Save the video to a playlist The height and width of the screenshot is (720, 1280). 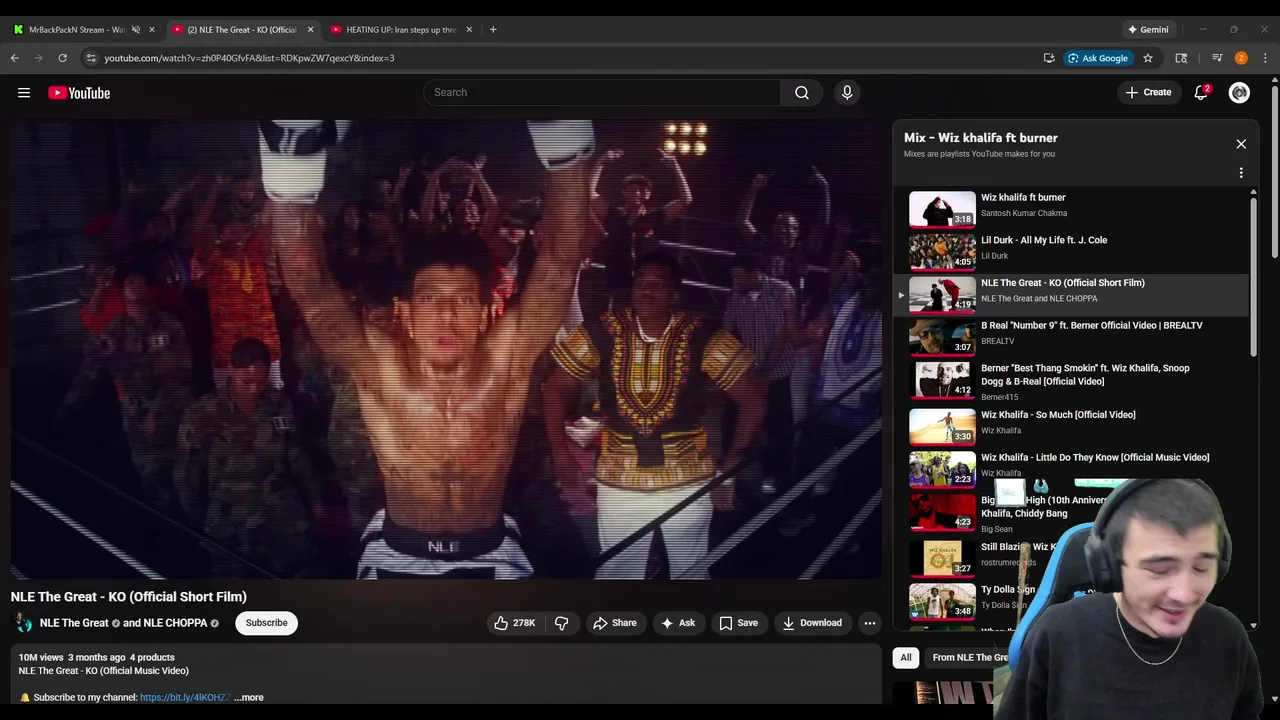point(738,623)
